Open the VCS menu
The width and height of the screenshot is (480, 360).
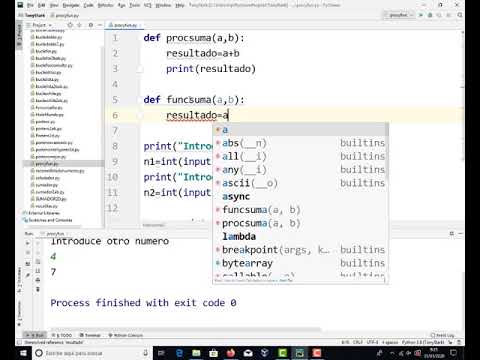click(x=147, y=5)
